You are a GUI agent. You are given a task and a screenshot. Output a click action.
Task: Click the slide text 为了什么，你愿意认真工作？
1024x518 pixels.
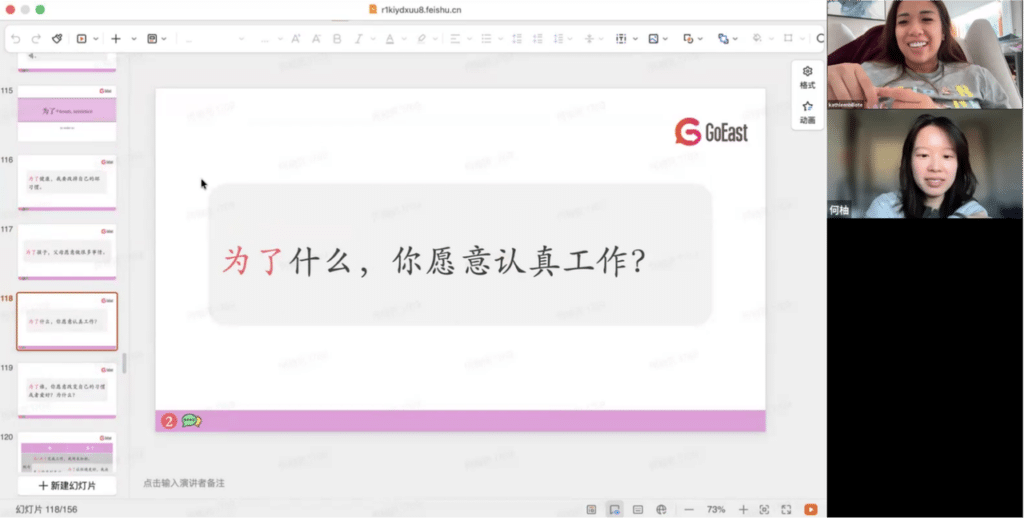pos(434,263)
